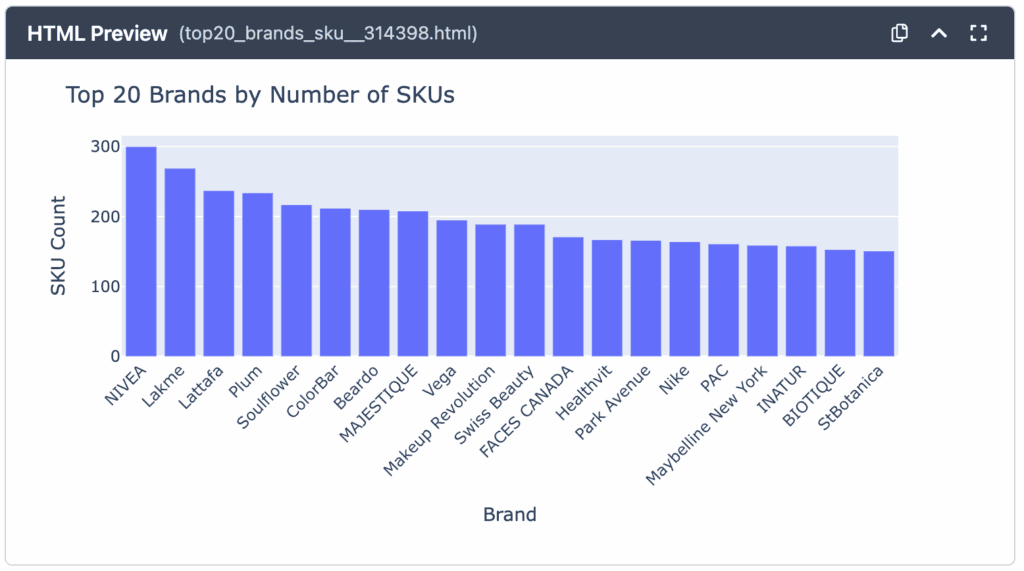Click the copy icon in the preview header
Image resolution: width=1024 pixels, height=571 pixels.
pyautogui.click(x=899, y=33)
